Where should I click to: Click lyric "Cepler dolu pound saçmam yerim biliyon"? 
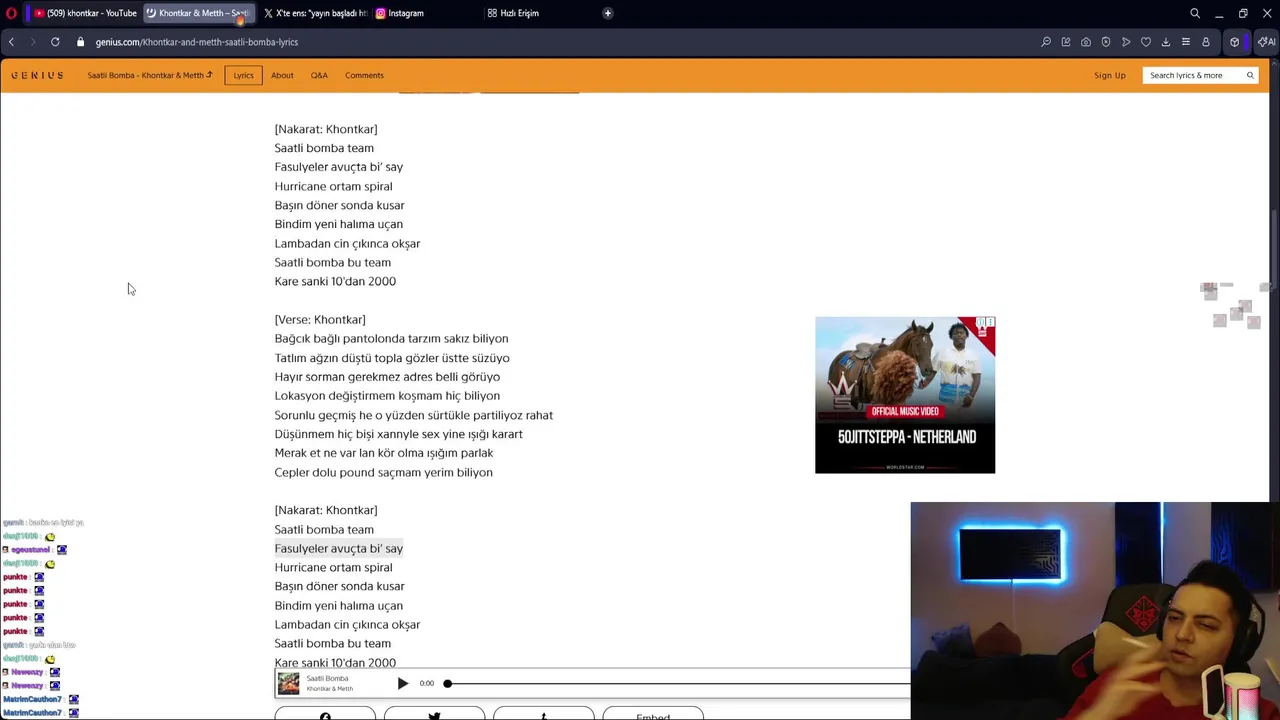383,472
